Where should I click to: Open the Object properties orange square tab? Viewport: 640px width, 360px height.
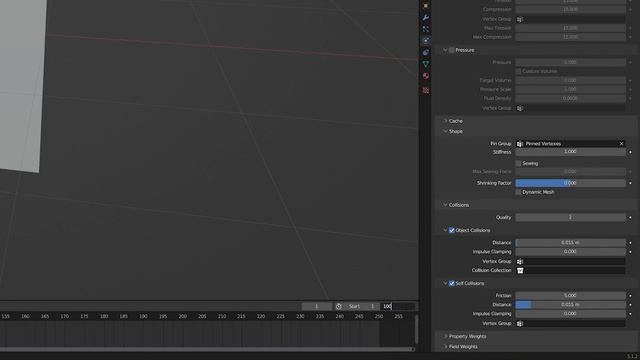pyautogui.click(x=426, y=6)
